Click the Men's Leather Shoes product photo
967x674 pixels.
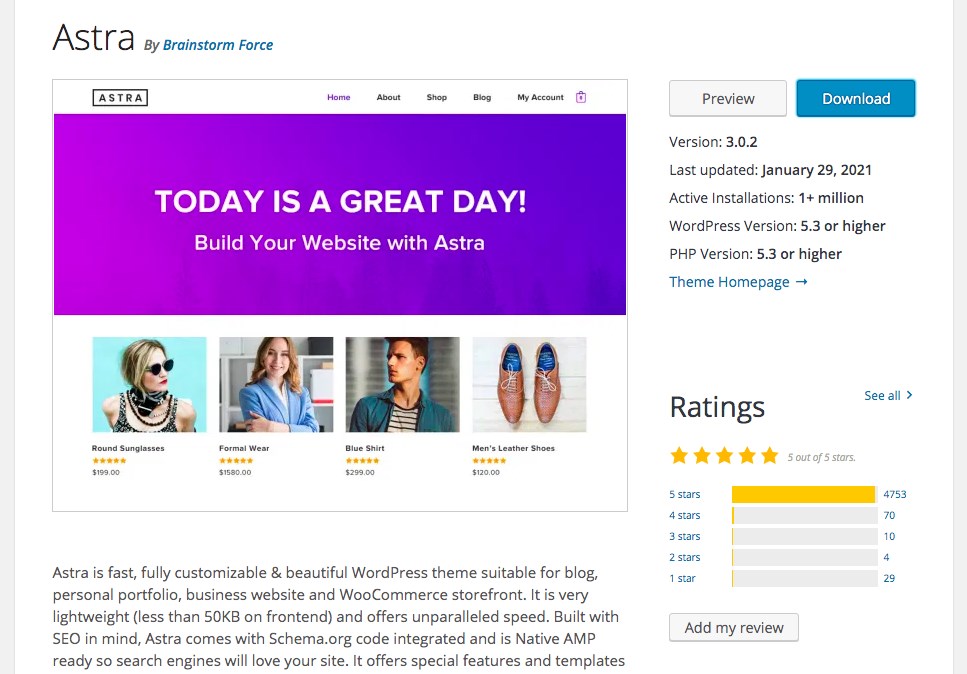coord(529,384)
